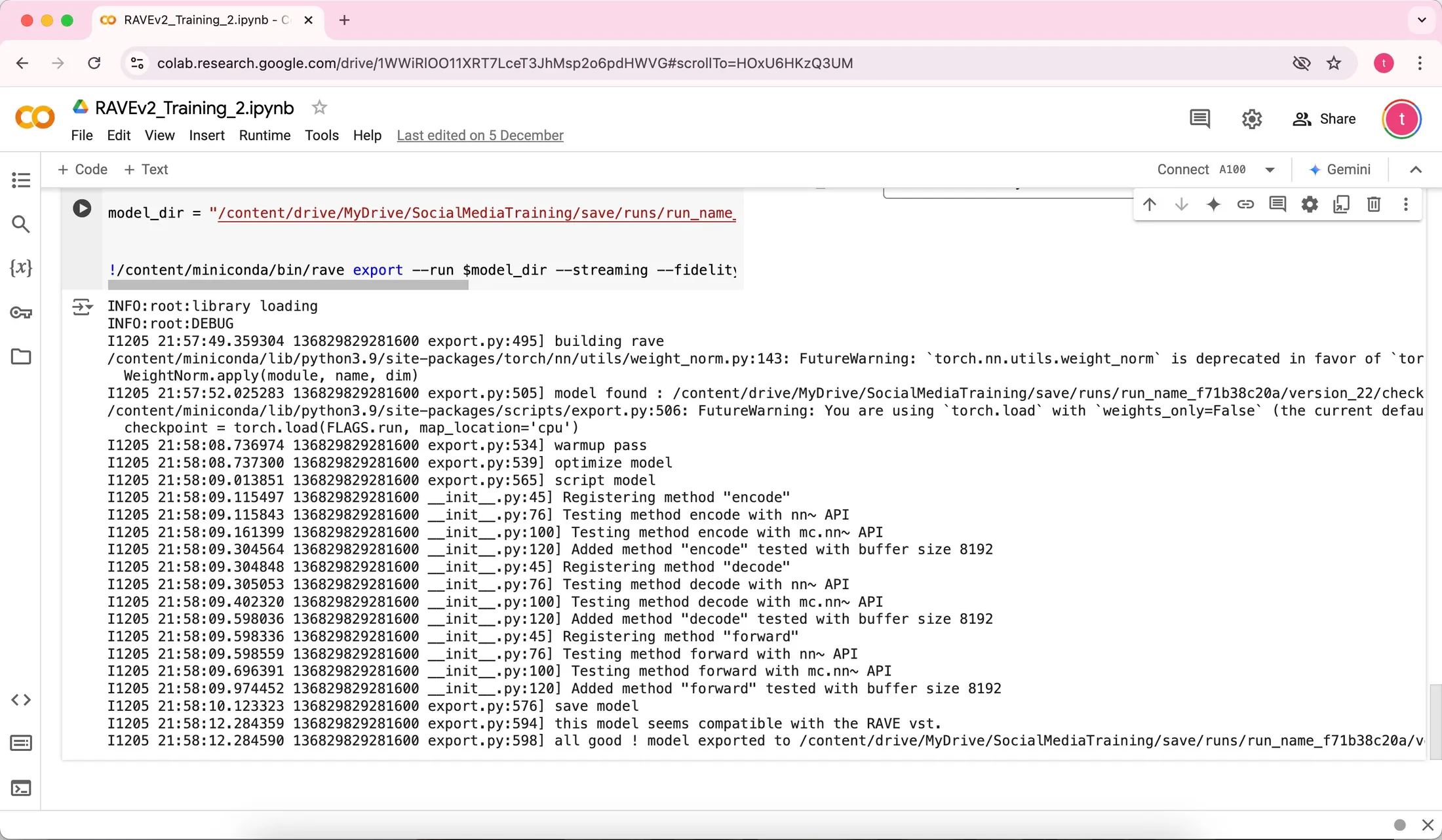Open the Runtime menu
The width and height of the screenshot is (1442, 840).
265,135
